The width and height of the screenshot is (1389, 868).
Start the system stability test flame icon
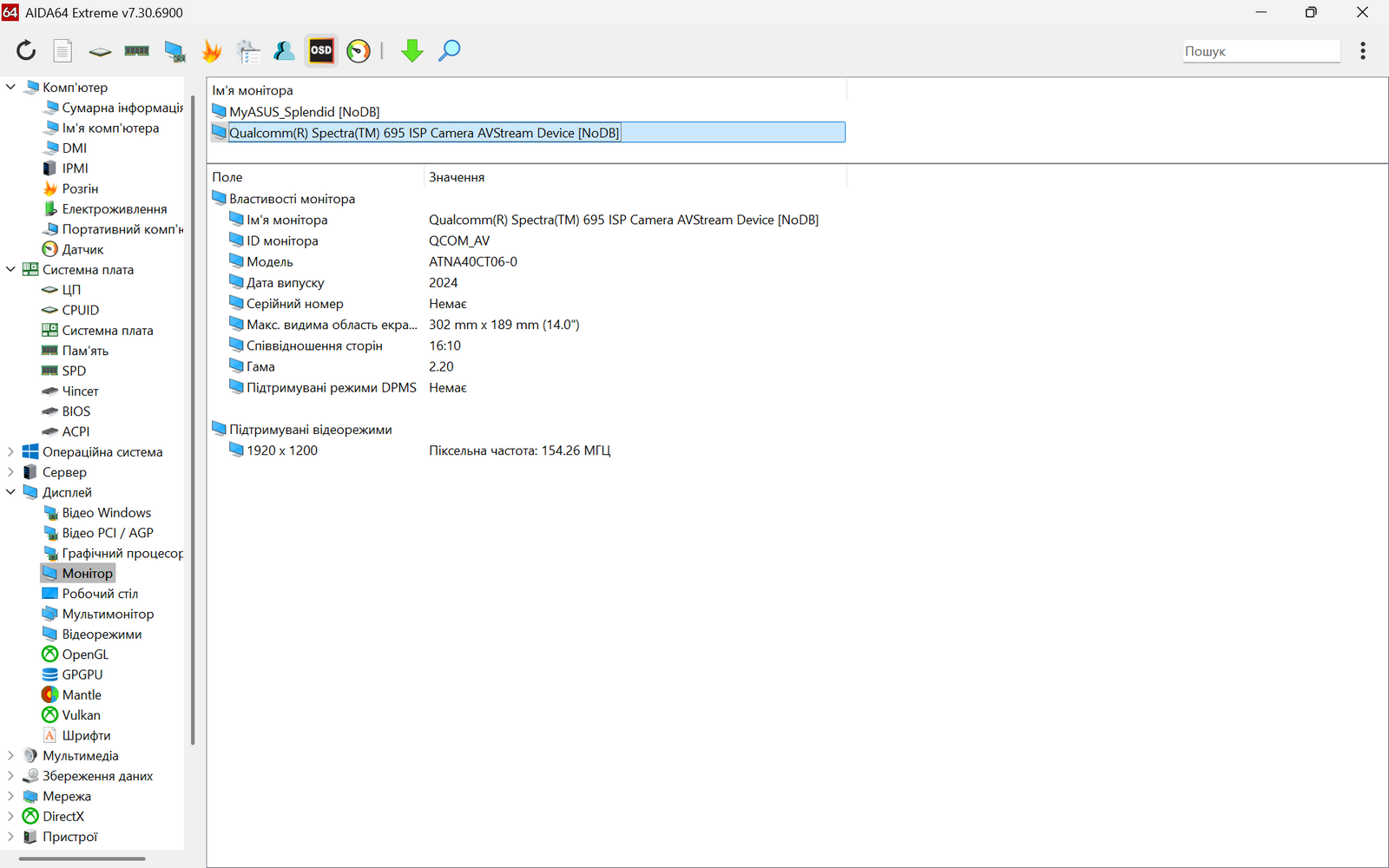211,51
